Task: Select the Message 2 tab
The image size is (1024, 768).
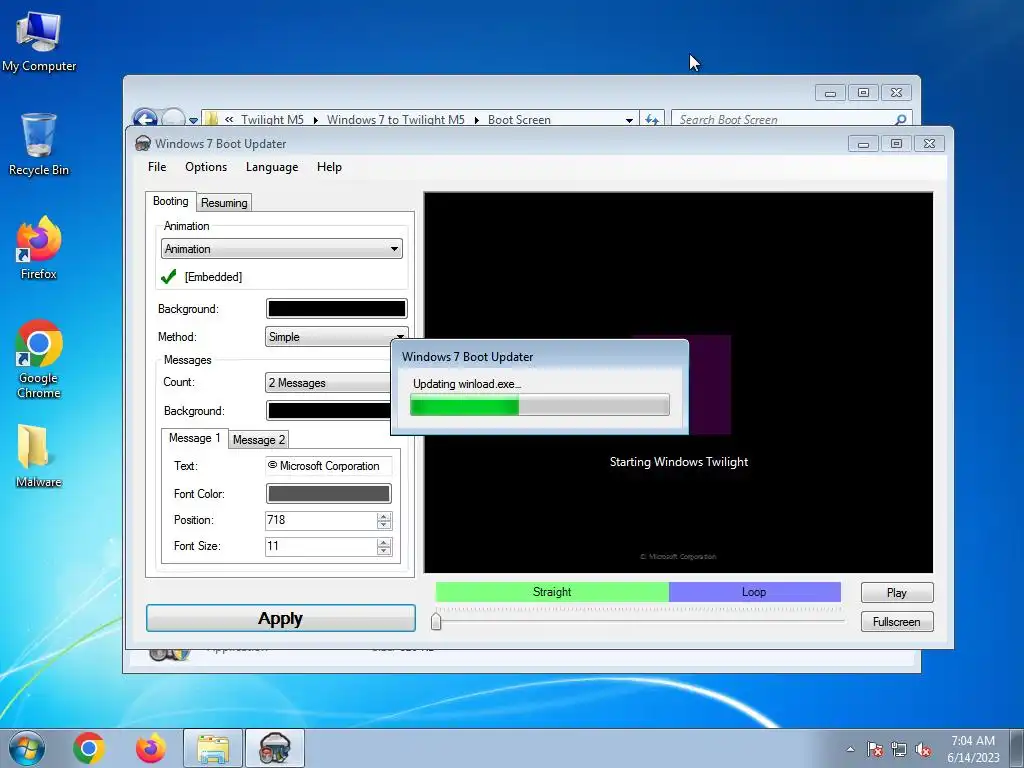Action: pos(259,440)
